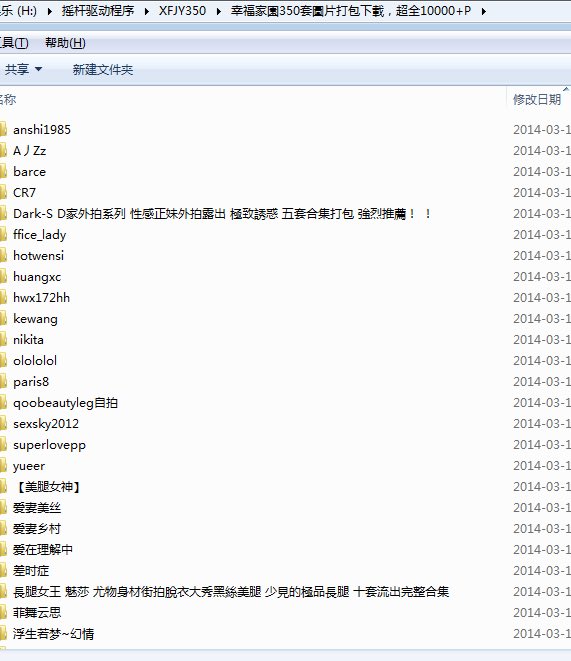Expand breadcrumb arrow after 摇杆驱动程序
This screenshot has height=661, width=571.
(147, 11)
